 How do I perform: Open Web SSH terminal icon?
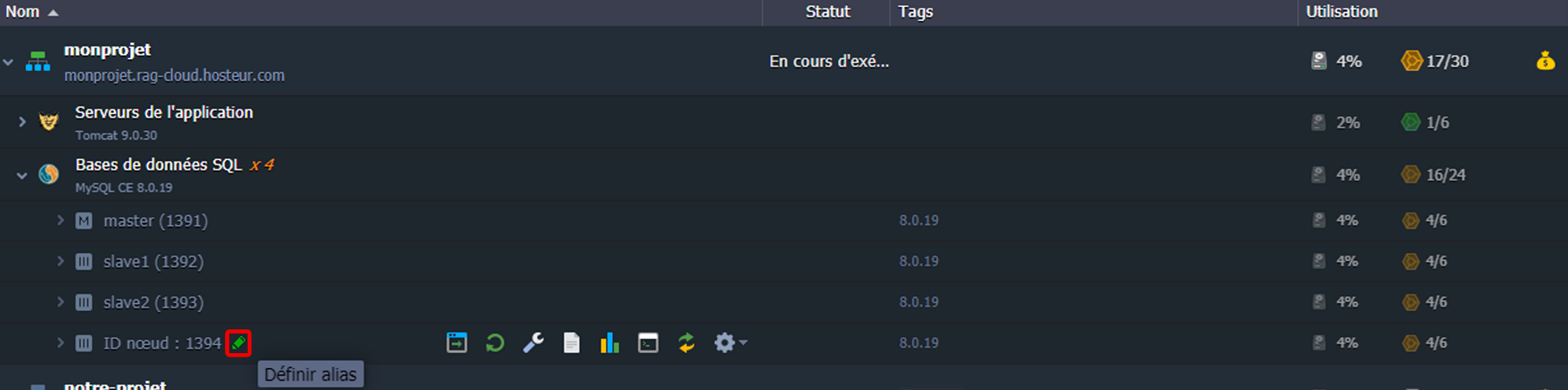[x=648, y=343]
